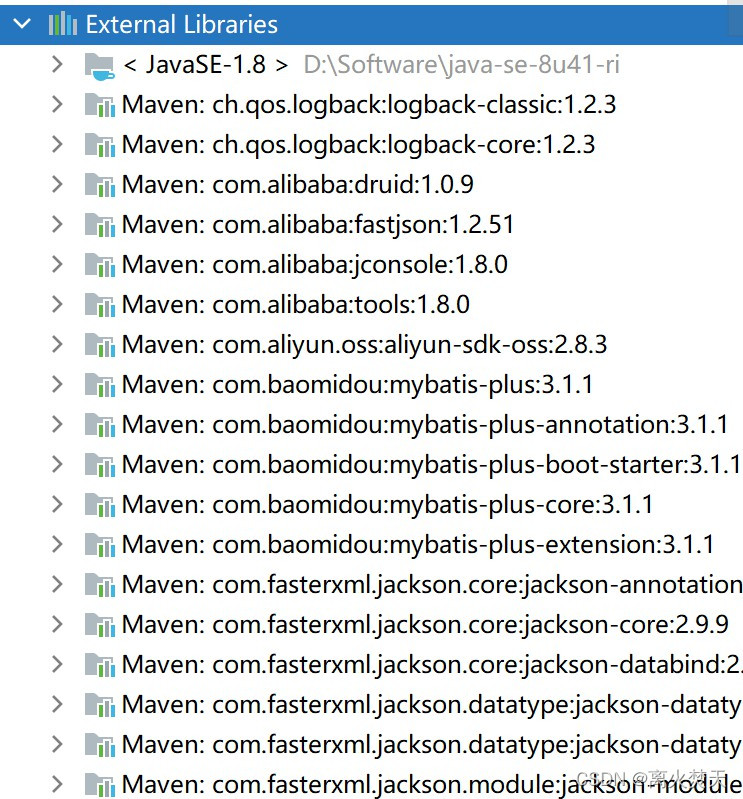Expand logback-core:1.2.3 library

tap(57, 144)
